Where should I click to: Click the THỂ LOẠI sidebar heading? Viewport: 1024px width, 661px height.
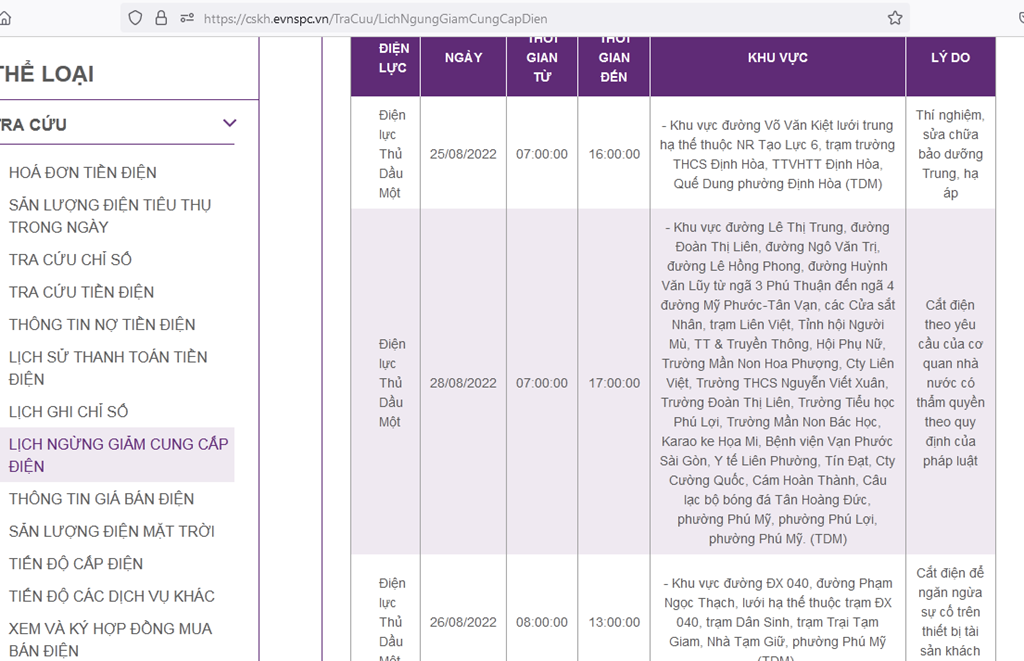[47, 74]
